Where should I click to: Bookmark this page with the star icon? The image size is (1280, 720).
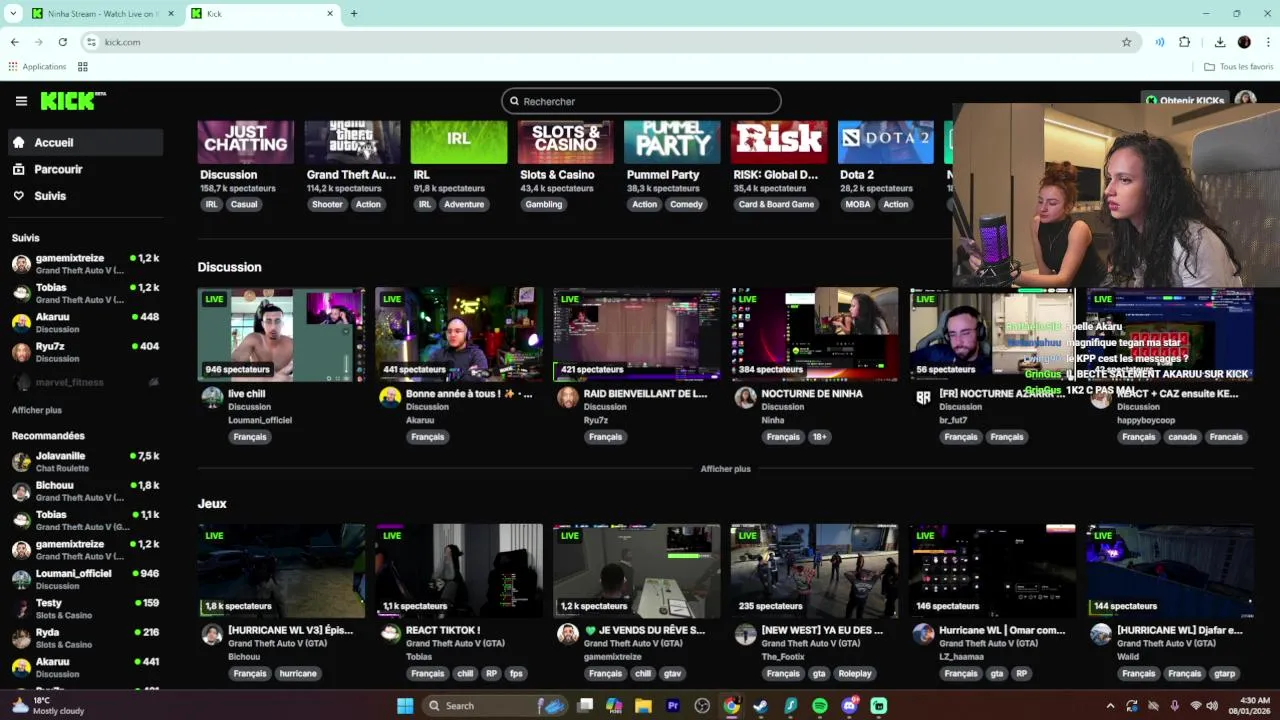tap(1126, 42)
